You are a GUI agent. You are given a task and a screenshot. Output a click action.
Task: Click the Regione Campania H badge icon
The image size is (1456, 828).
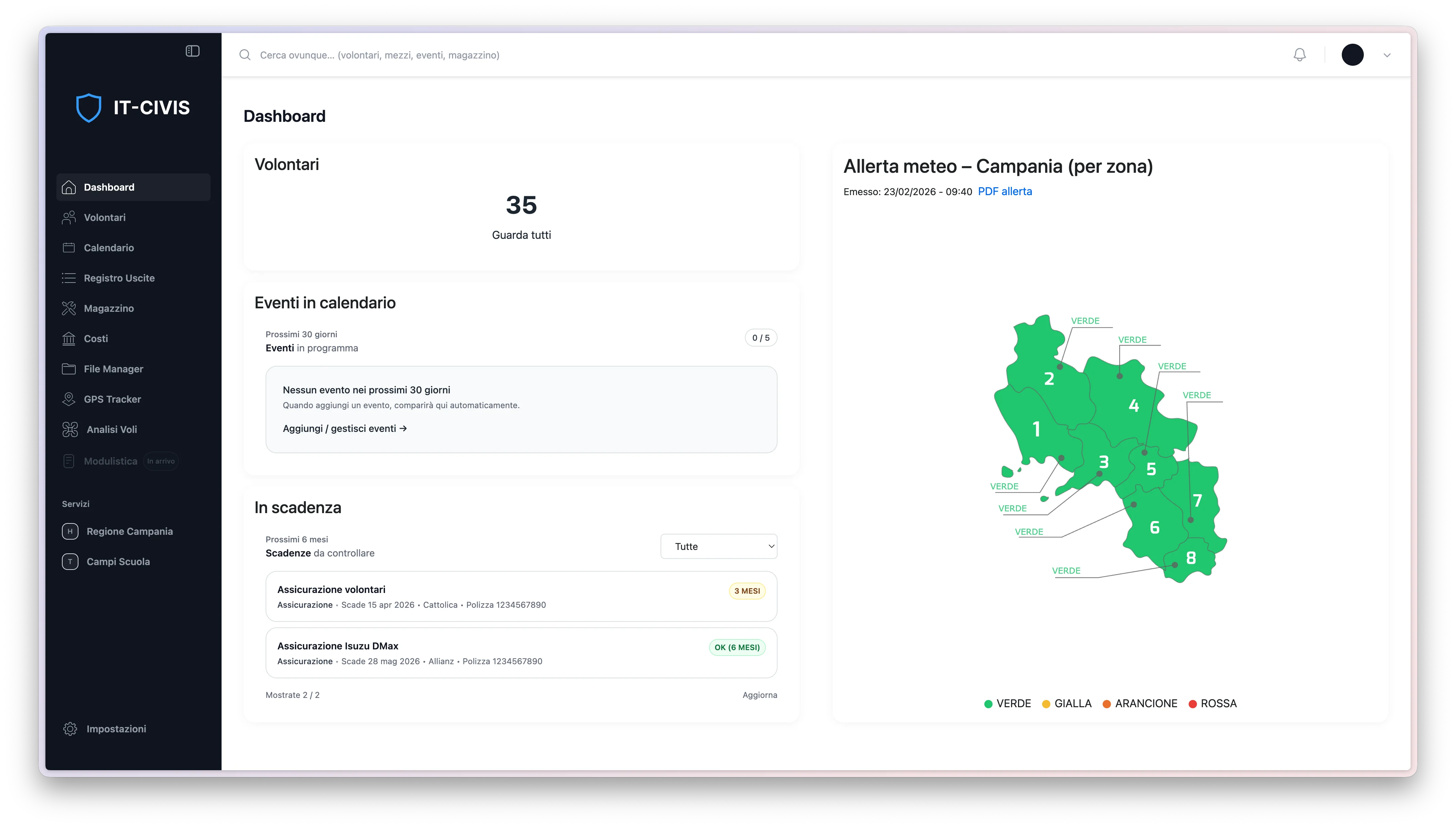point(70,531)
